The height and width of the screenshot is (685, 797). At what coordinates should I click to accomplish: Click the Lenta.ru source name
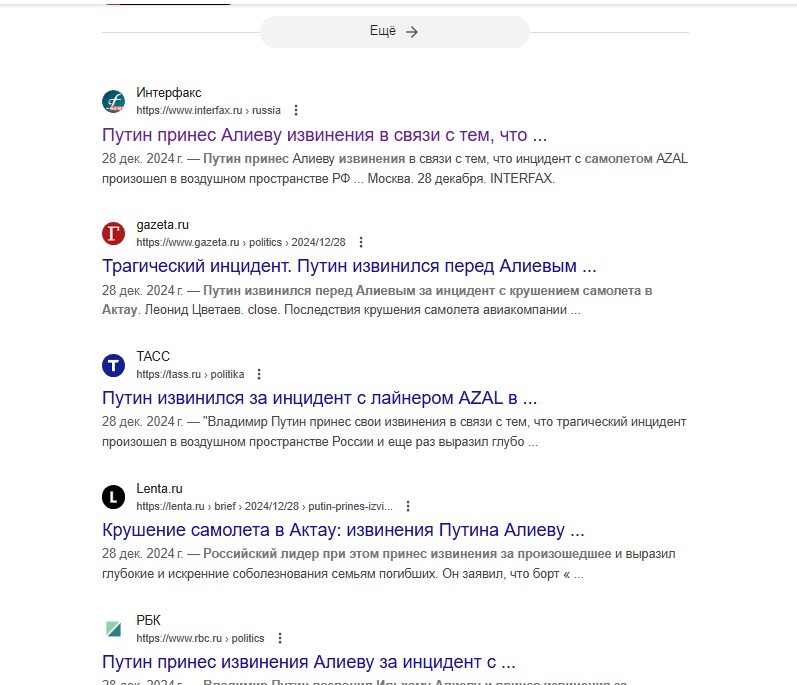159,488
